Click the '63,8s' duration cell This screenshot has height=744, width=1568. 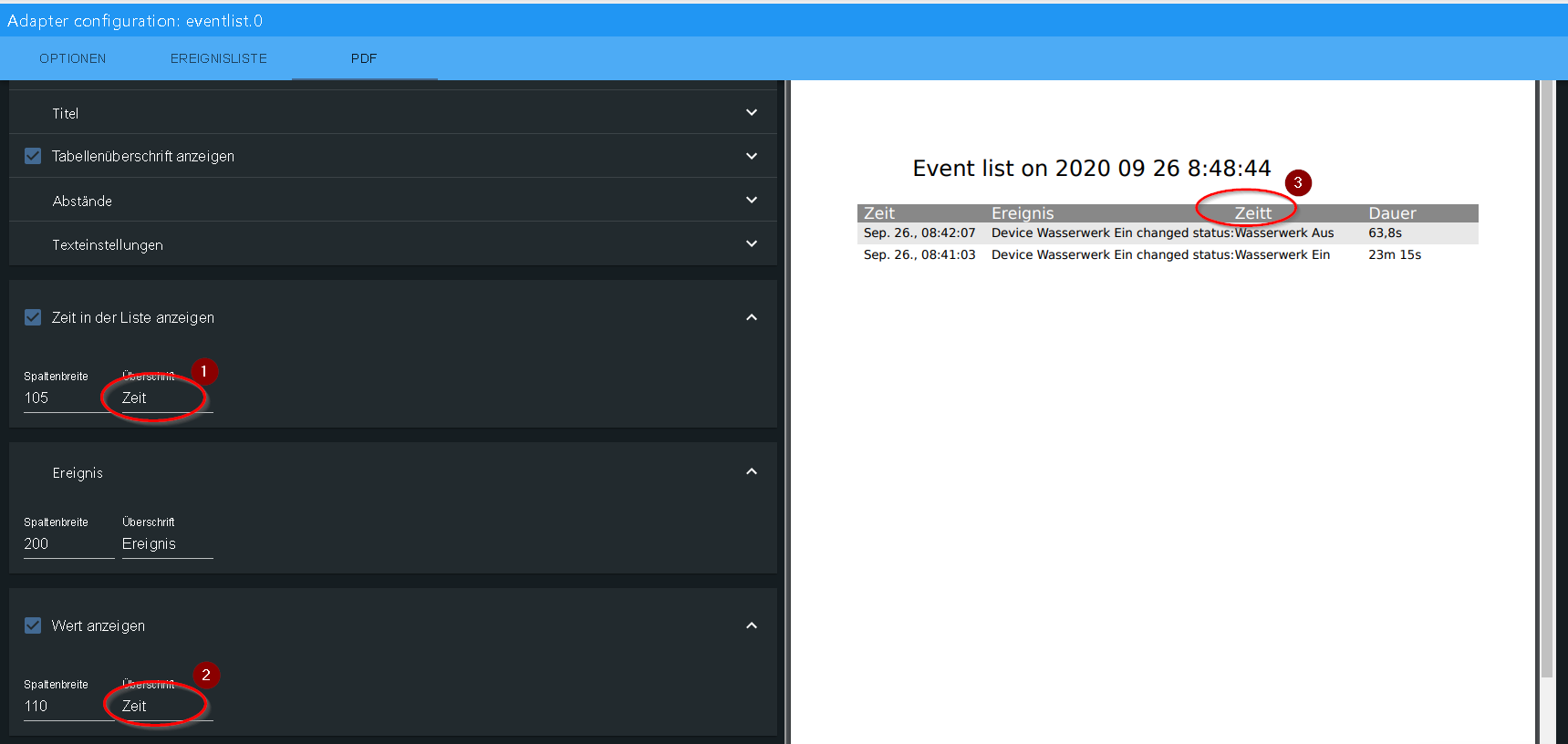point(1385,233)
